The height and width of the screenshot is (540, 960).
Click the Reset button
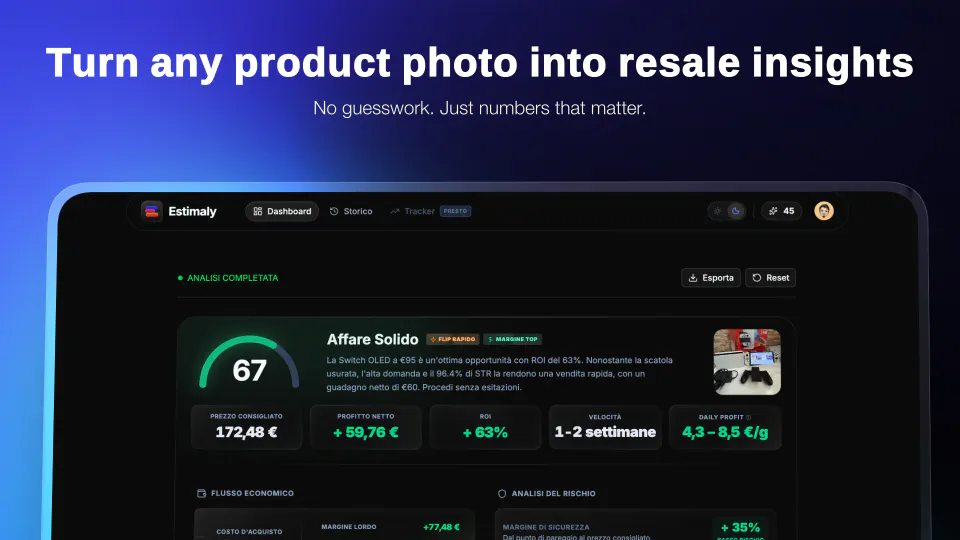770,278
